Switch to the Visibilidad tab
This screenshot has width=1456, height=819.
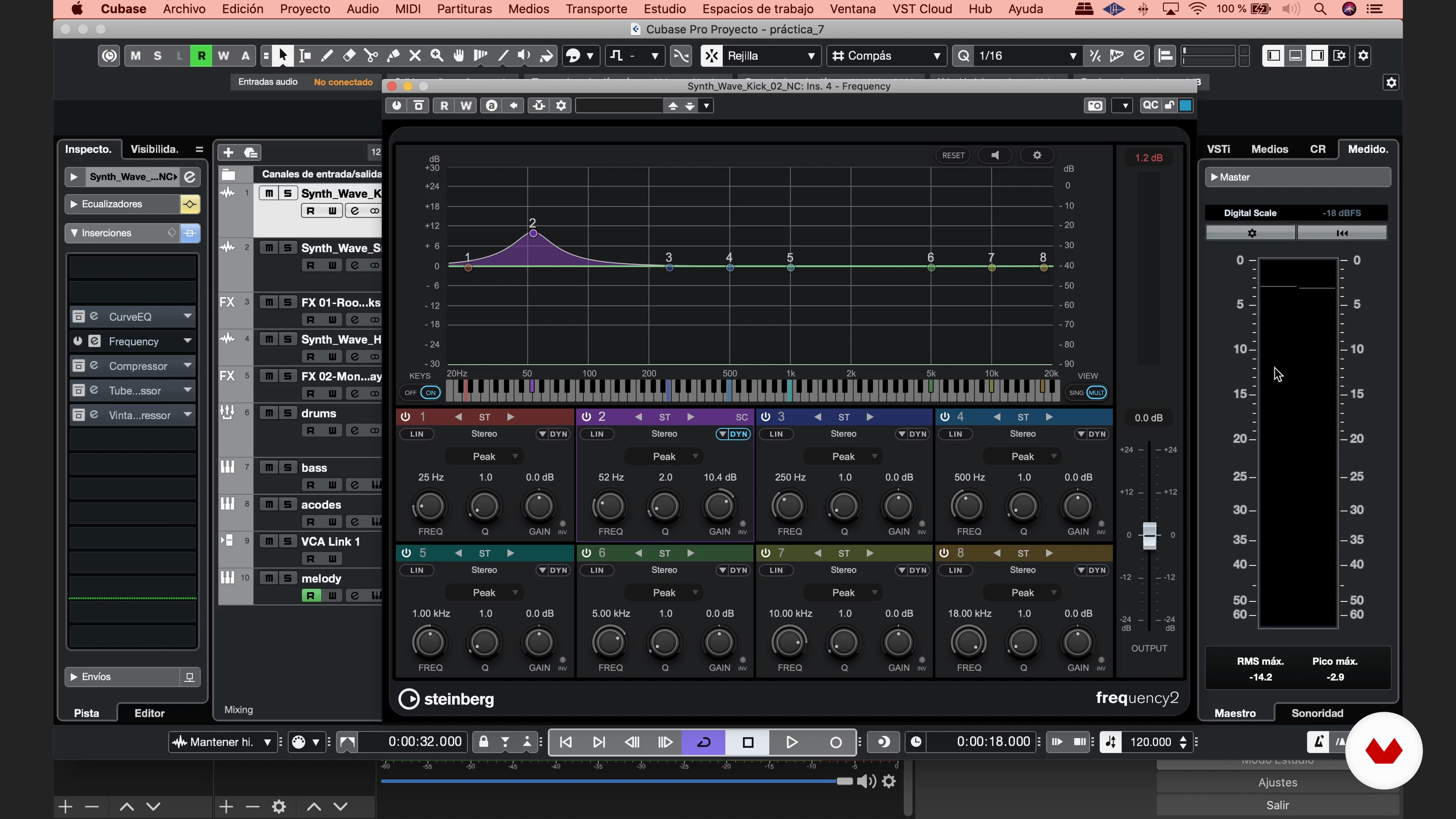click(154, 149)
